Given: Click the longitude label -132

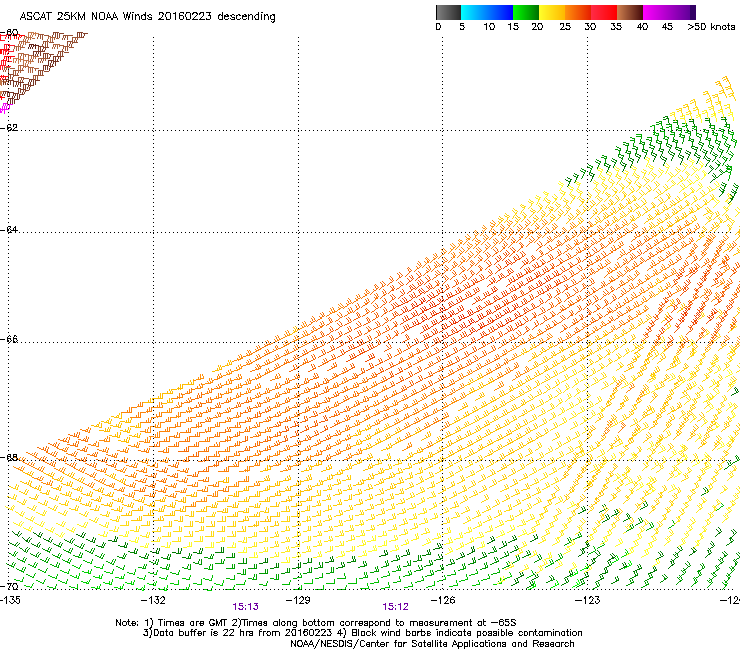Looking at the screenshot, I should pyautogui.click(x=153, y=600).
